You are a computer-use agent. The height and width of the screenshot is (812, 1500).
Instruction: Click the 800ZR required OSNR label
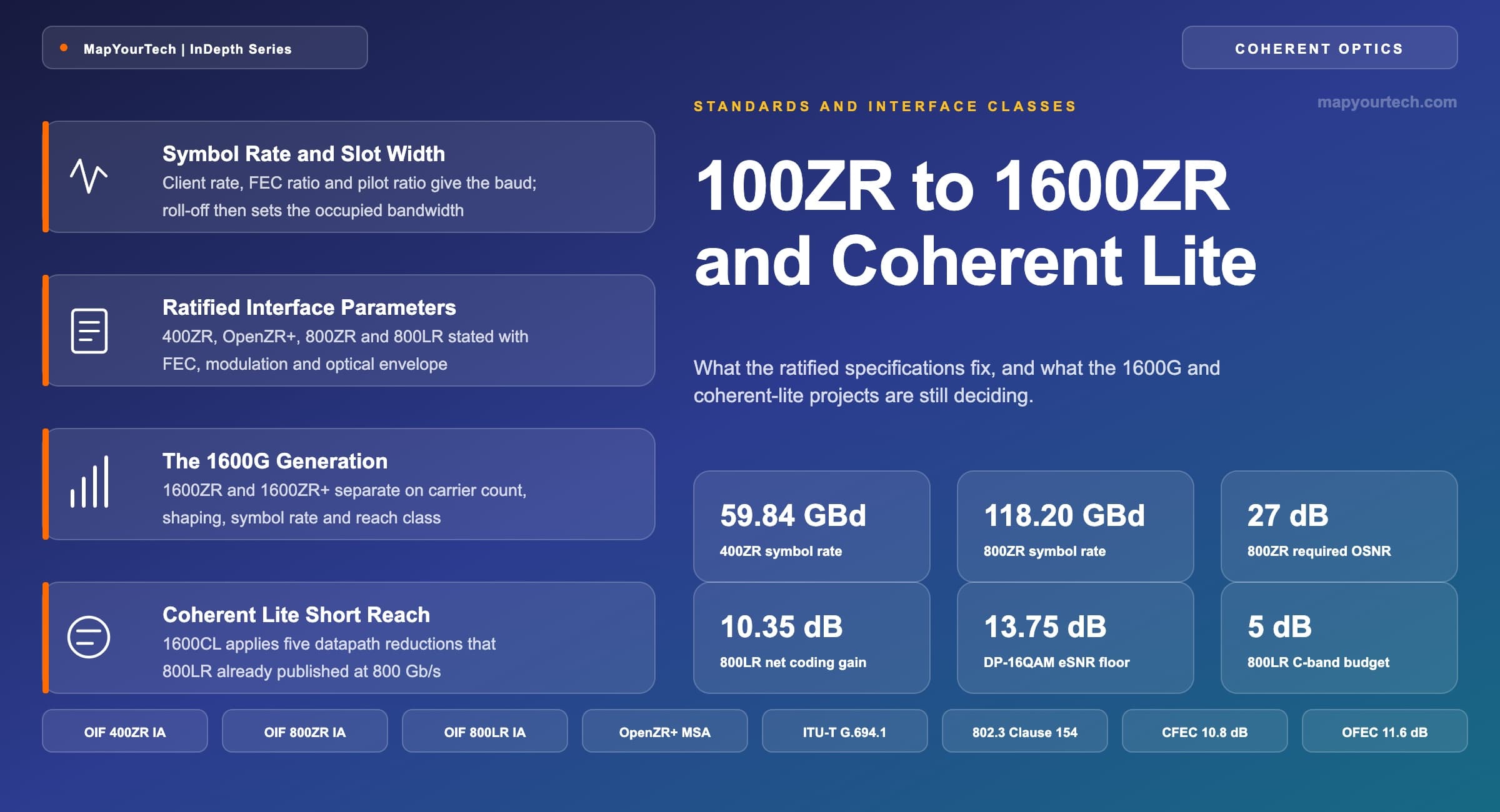1319,551
